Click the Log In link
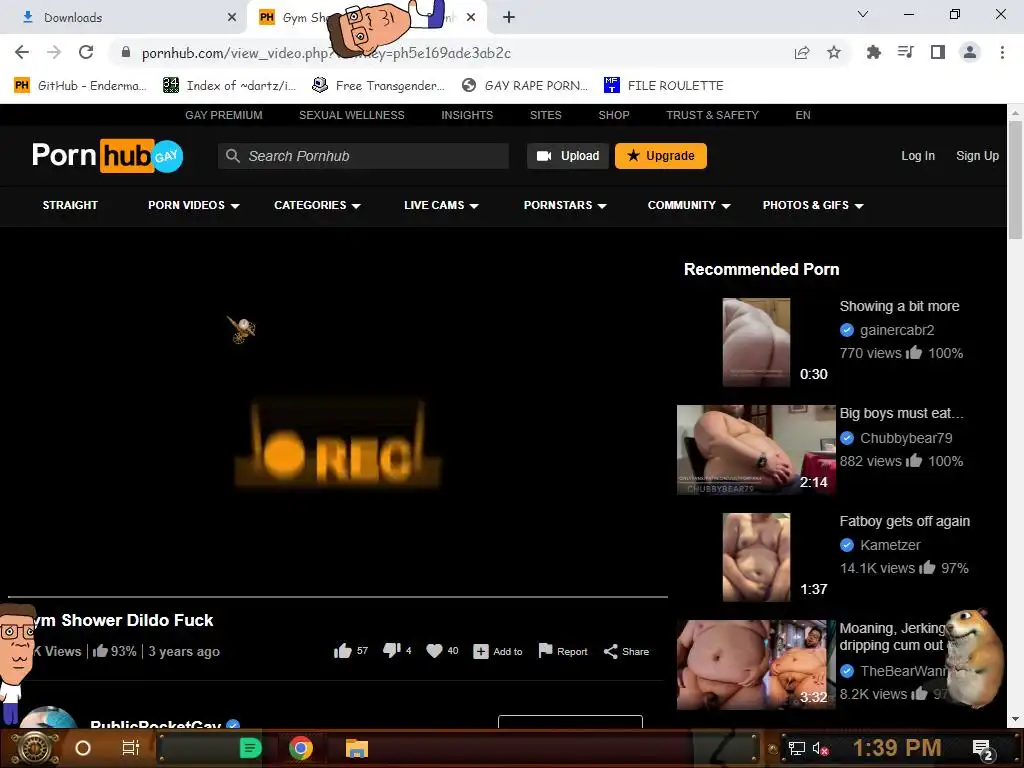The image size is (1024, 768). [x=918, y=155]
